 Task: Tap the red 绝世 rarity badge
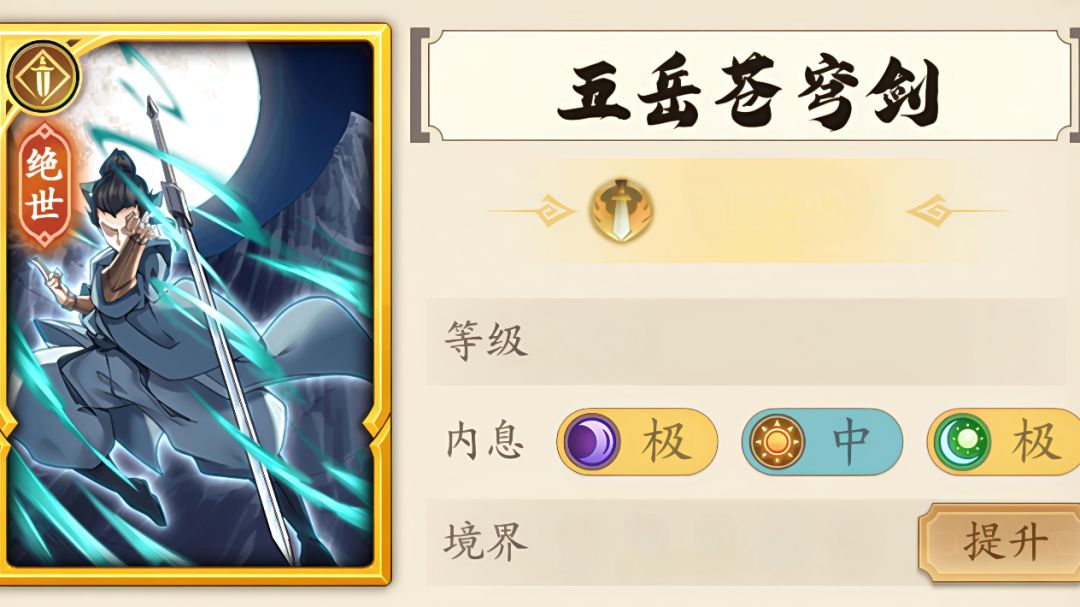[44, 185]
